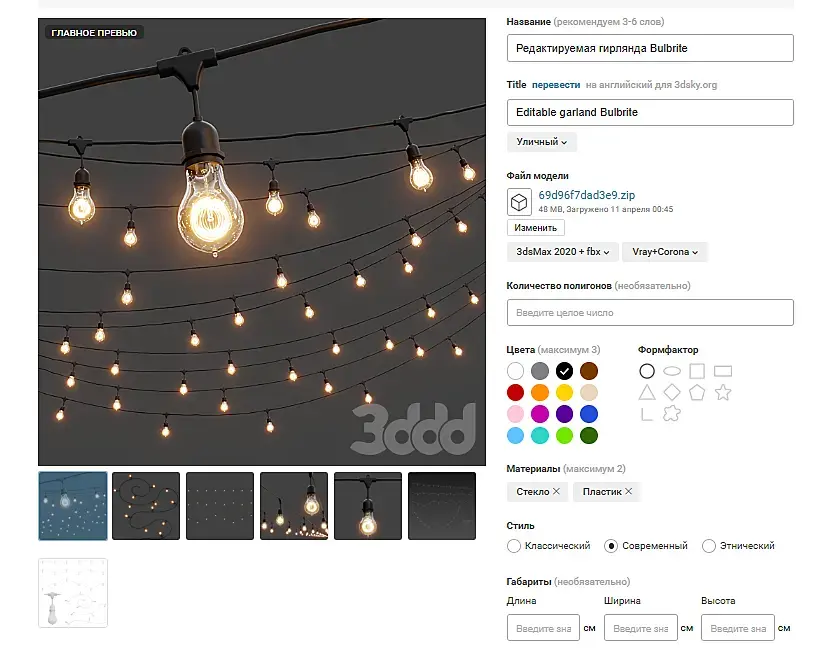The image size is (816, 653).
Task: Select the Этнический style radio button
Action: (709, 546)
